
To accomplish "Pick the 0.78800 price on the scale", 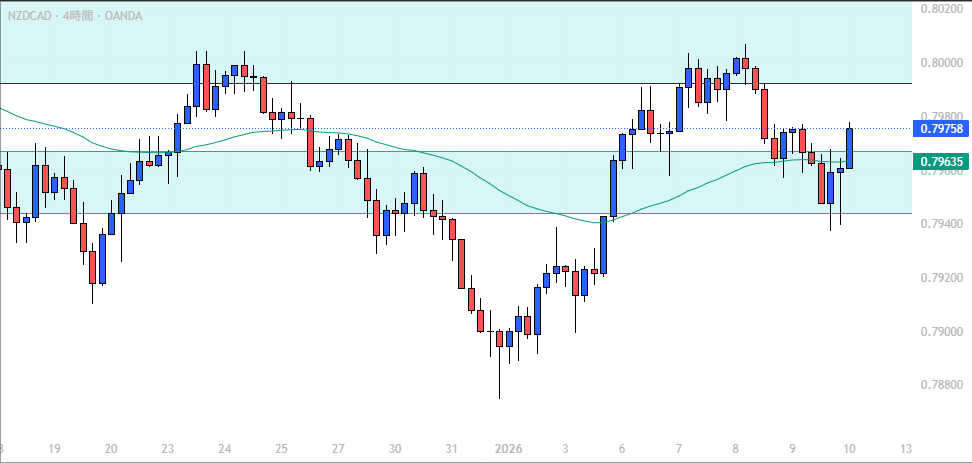I will click(x=940, y=385).
